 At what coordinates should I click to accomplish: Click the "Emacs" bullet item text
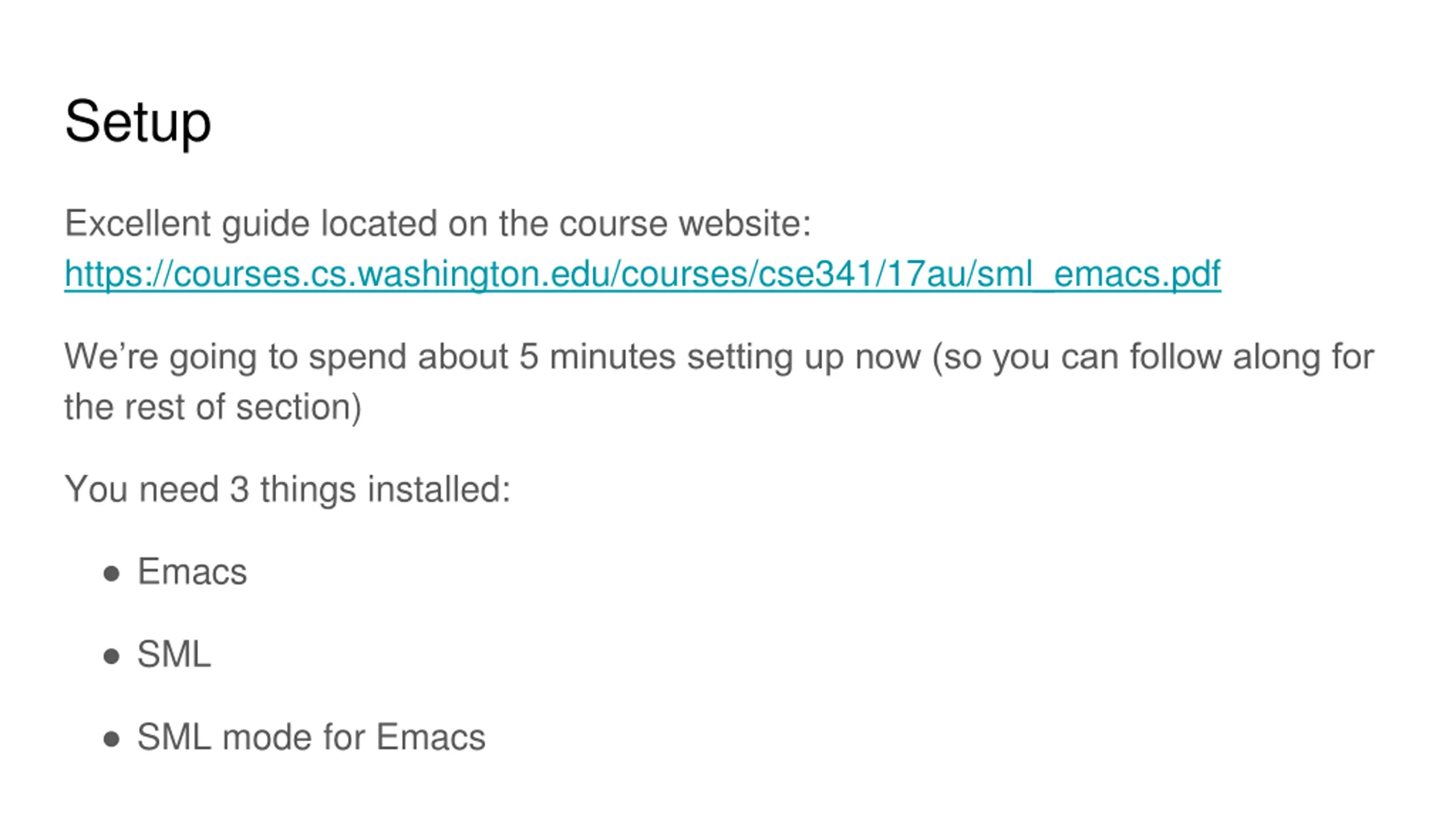click(x=192, y=572)
